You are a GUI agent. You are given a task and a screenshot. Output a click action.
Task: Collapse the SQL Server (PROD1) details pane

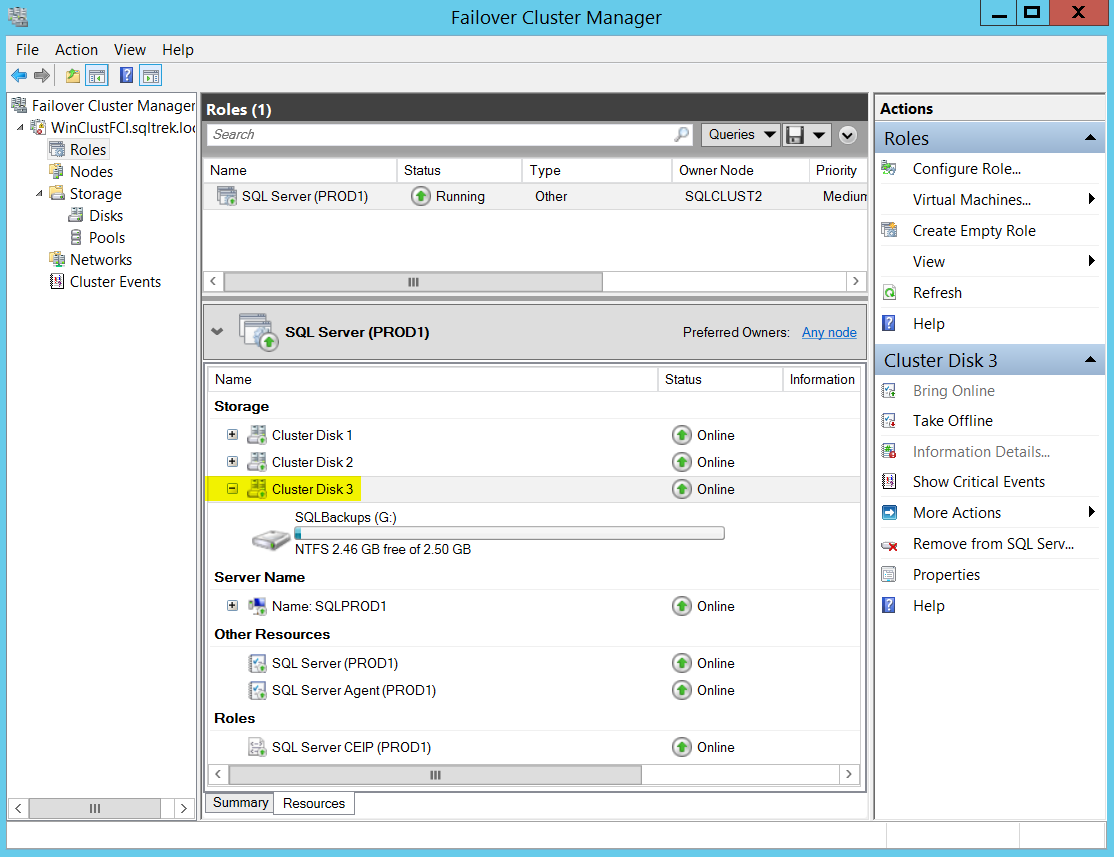coord(217,332)
